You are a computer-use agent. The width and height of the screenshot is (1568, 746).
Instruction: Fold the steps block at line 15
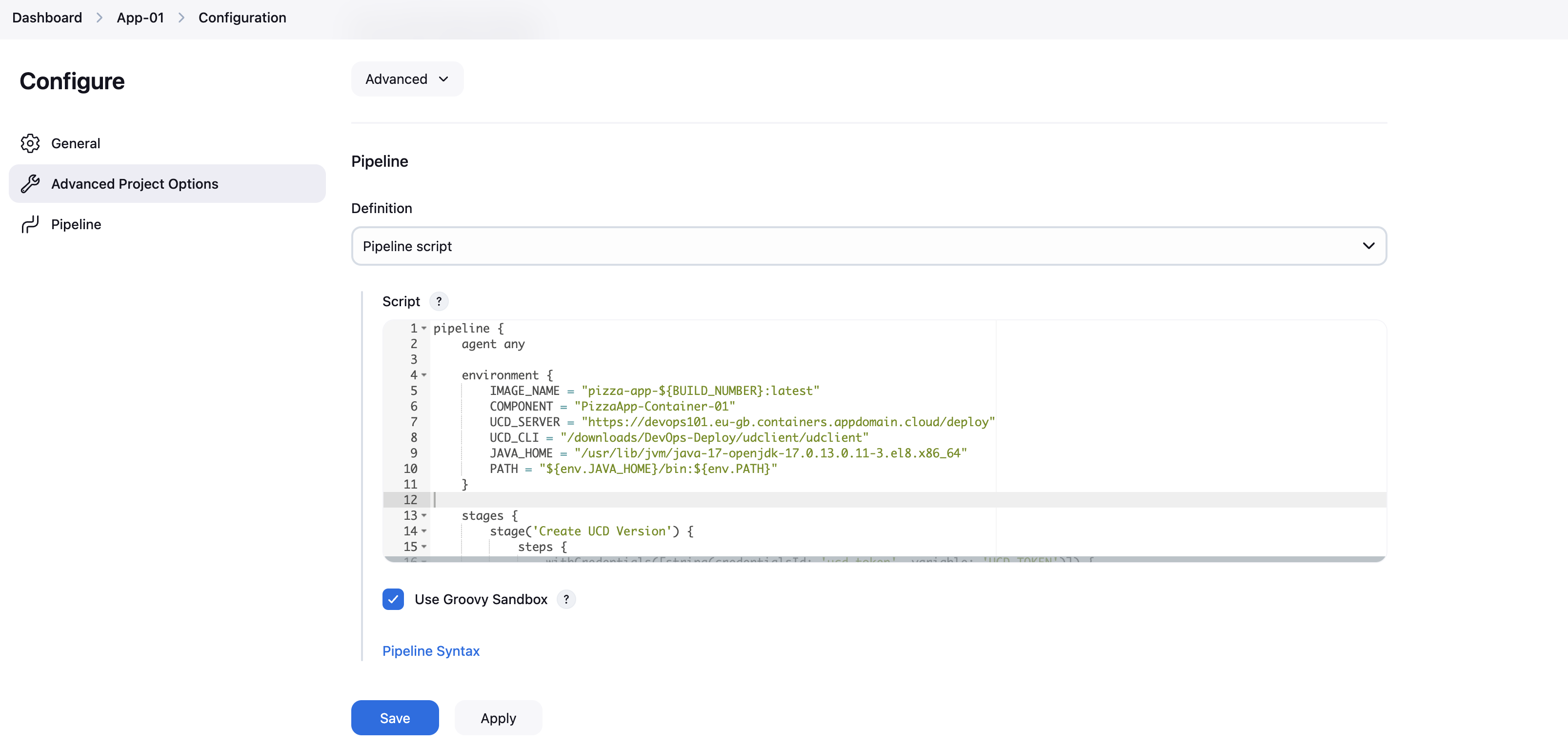click(x=424, y=547)
